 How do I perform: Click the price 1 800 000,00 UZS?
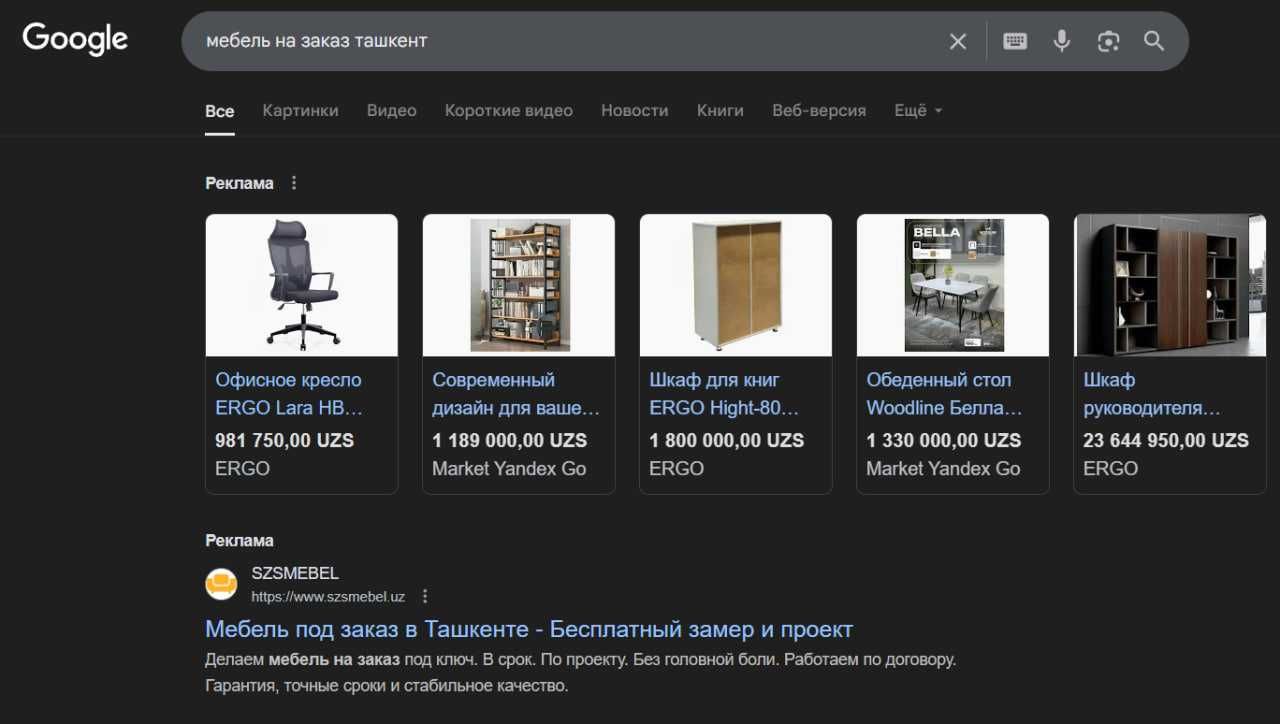[727, 440]
